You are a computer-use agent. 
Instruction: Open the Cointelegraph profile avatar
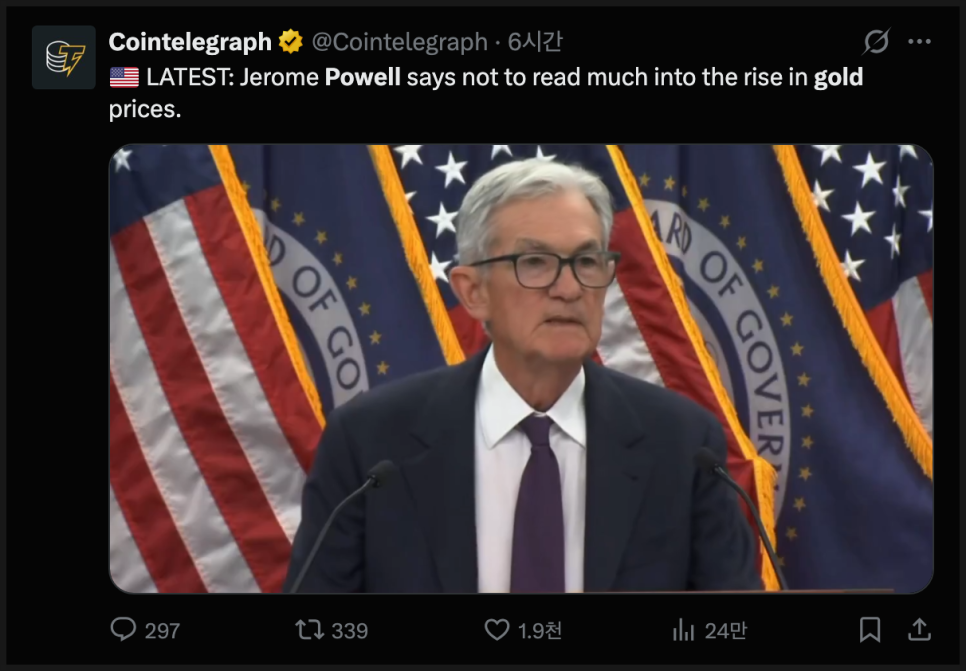[x=63, y=57]
